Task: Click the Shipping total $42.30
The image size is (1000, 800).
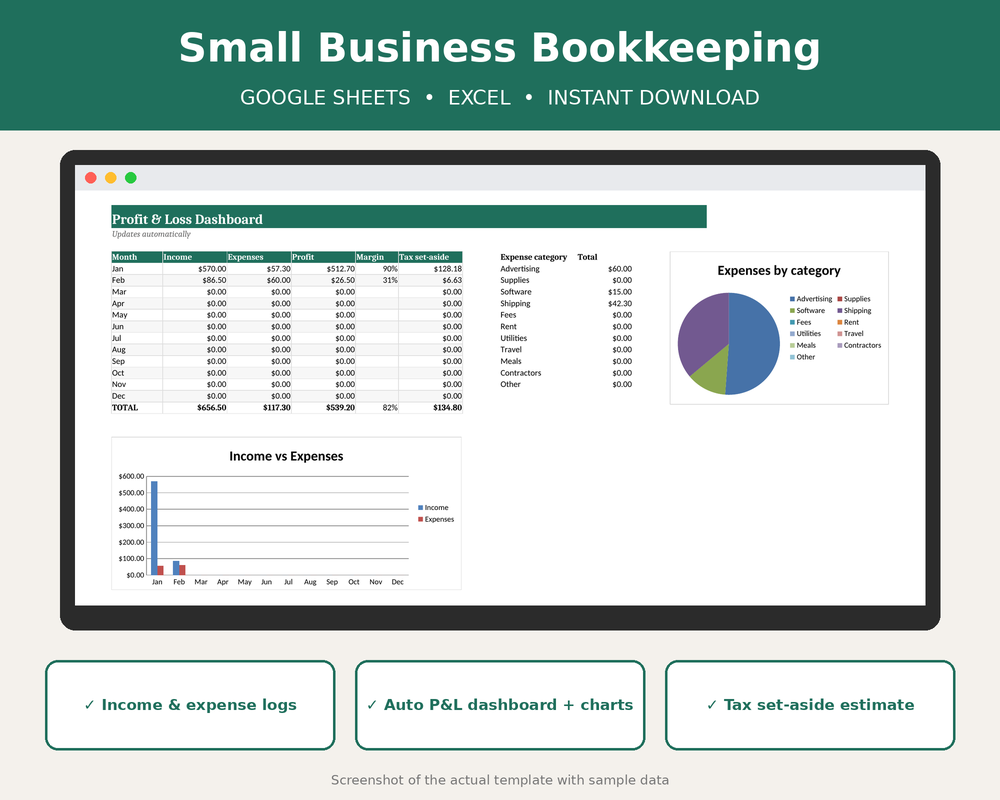Action: coord(620,304)
